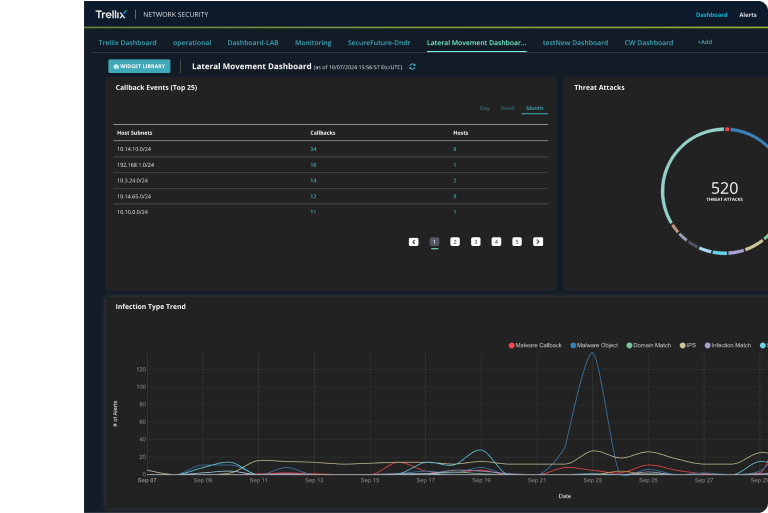
Task: Switch to Dashboard-LAB tab
Action: tap(253, 43)
